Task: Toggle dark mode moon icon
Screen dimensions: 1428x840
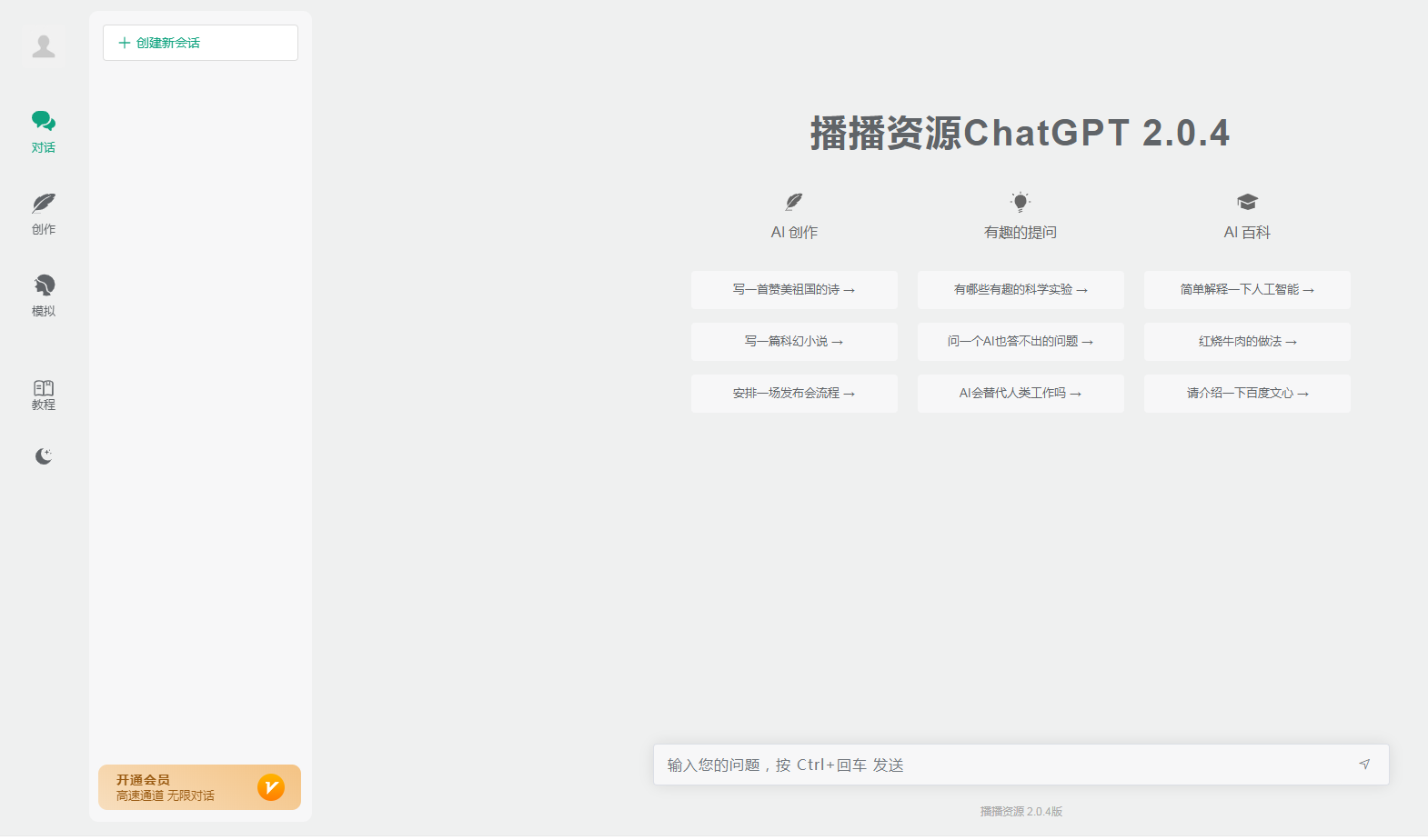Action: 44,456
